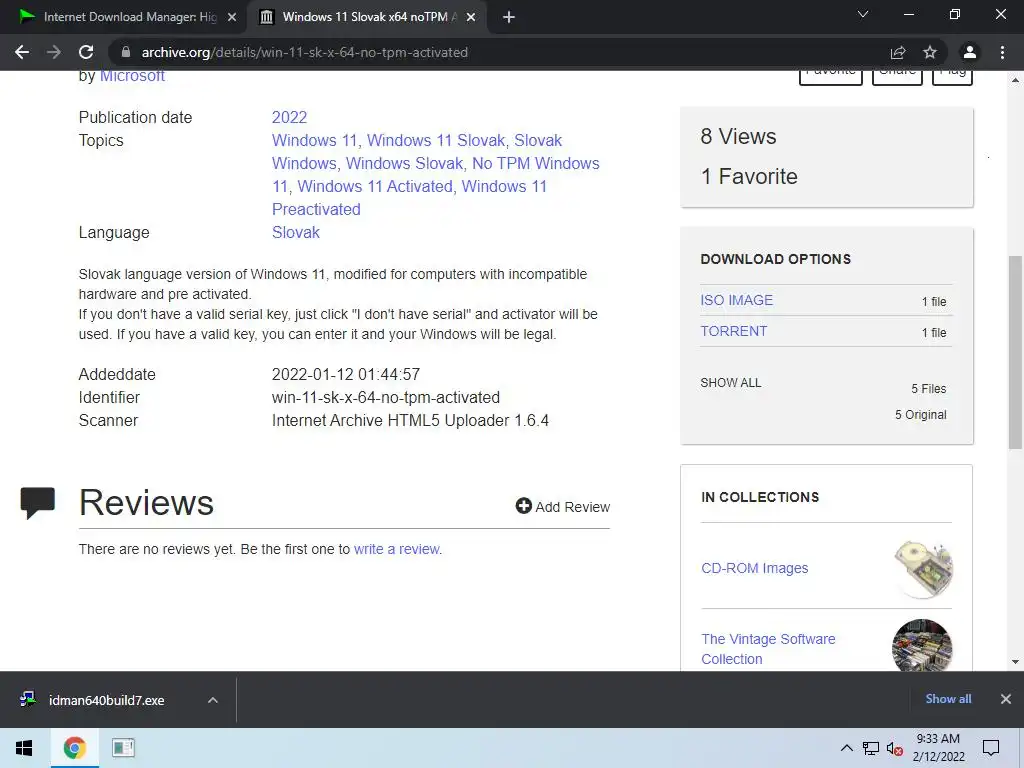The width and height of the screenshot is (1024, 768).
Task: Open the Preactivated topic link
Action: pyautogui.click(x=316, y=209)
